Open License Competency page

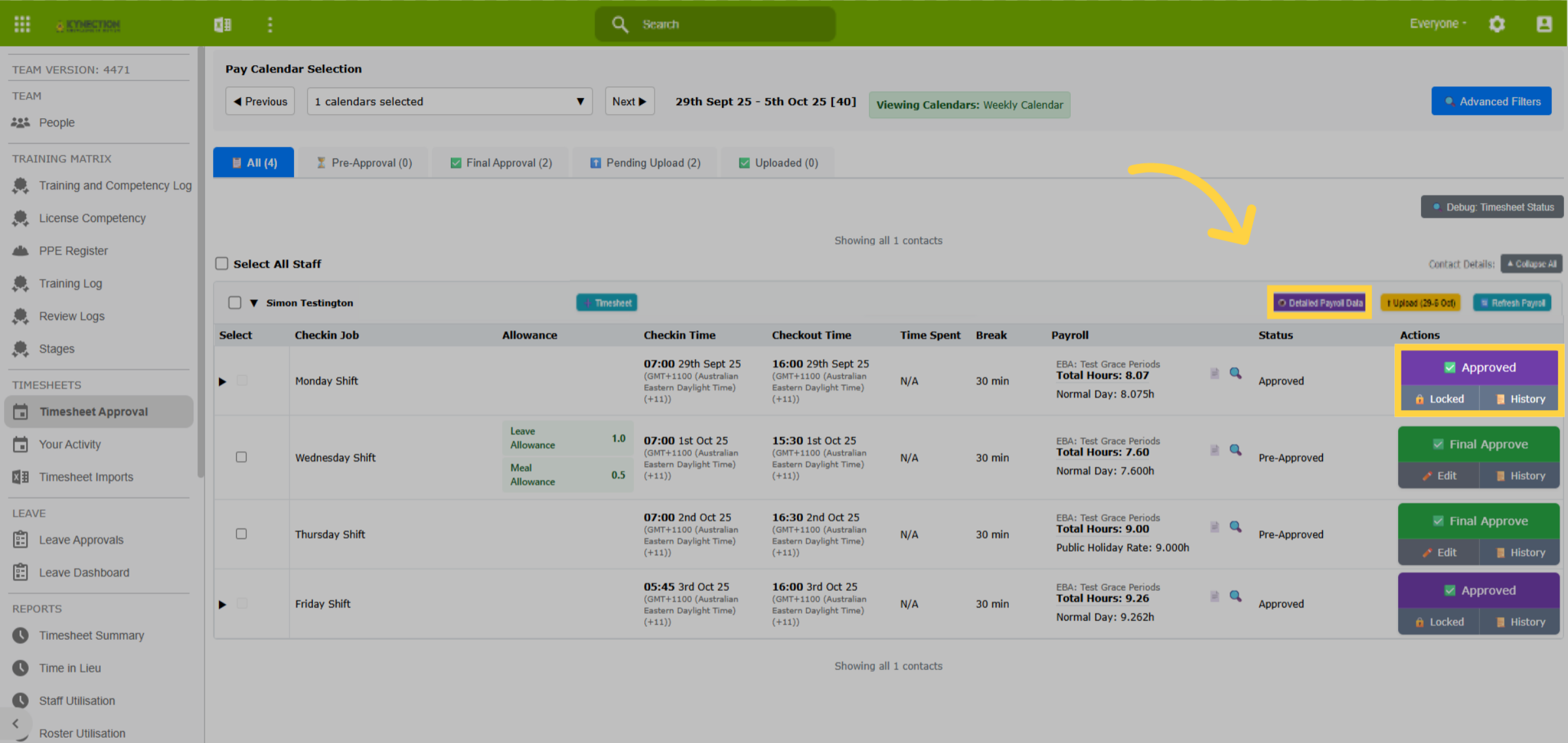tap(92, 218)
